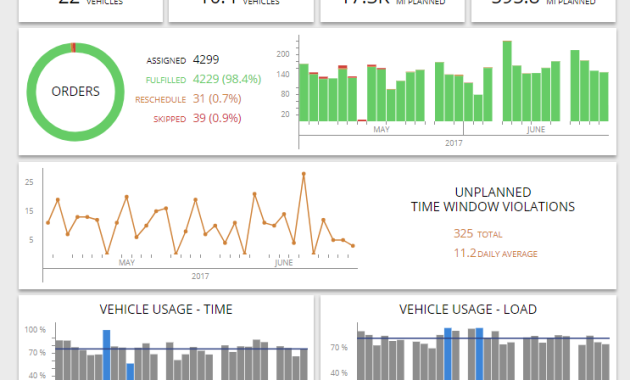Click the MAY label on violations chart axis

coord(127,263)
